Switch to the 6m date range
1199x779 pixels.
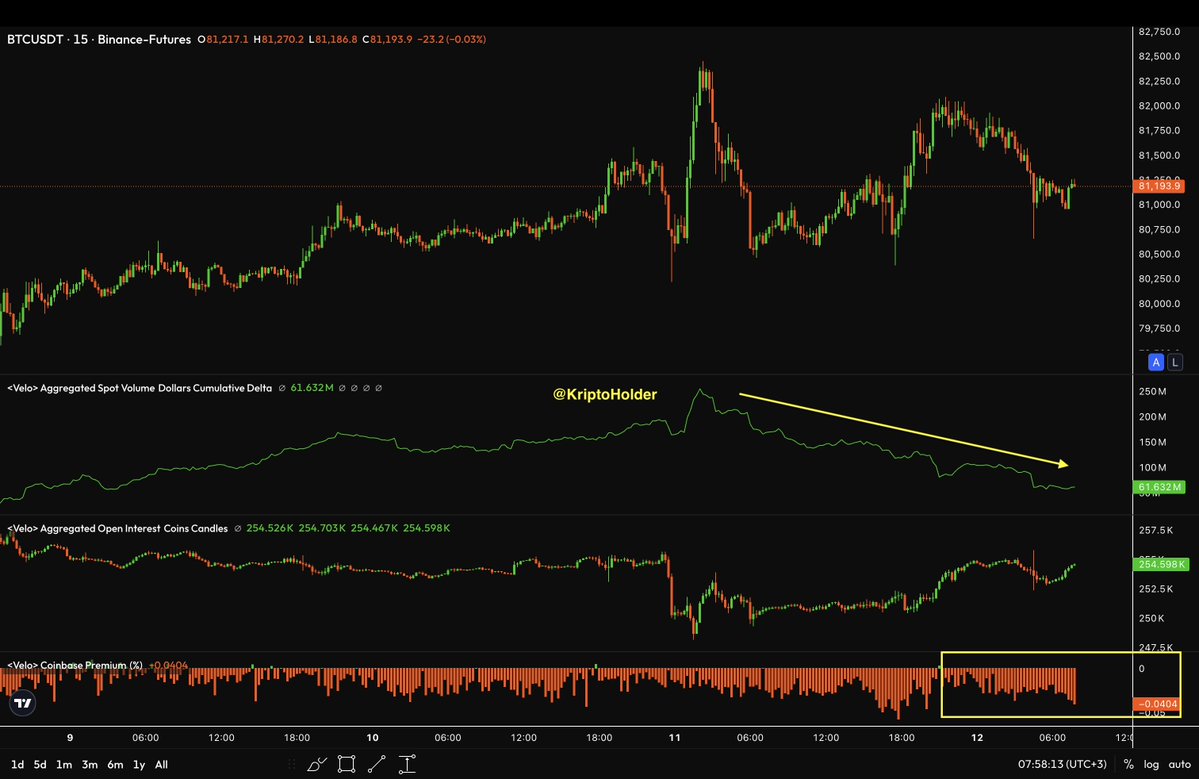tap(115, 764)
